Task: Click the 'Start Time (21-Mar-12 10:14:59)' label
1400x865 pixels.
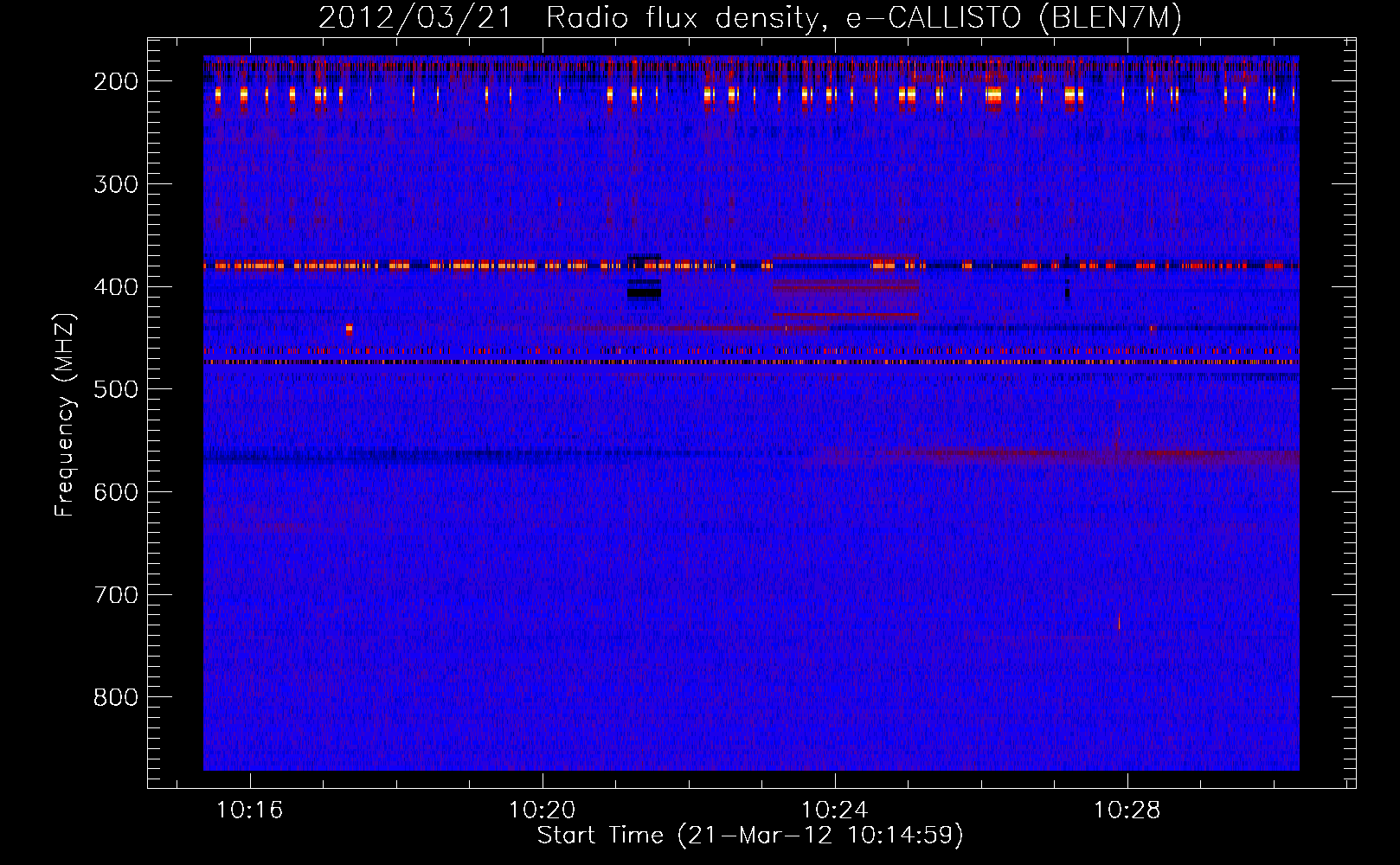Action: 750,836
